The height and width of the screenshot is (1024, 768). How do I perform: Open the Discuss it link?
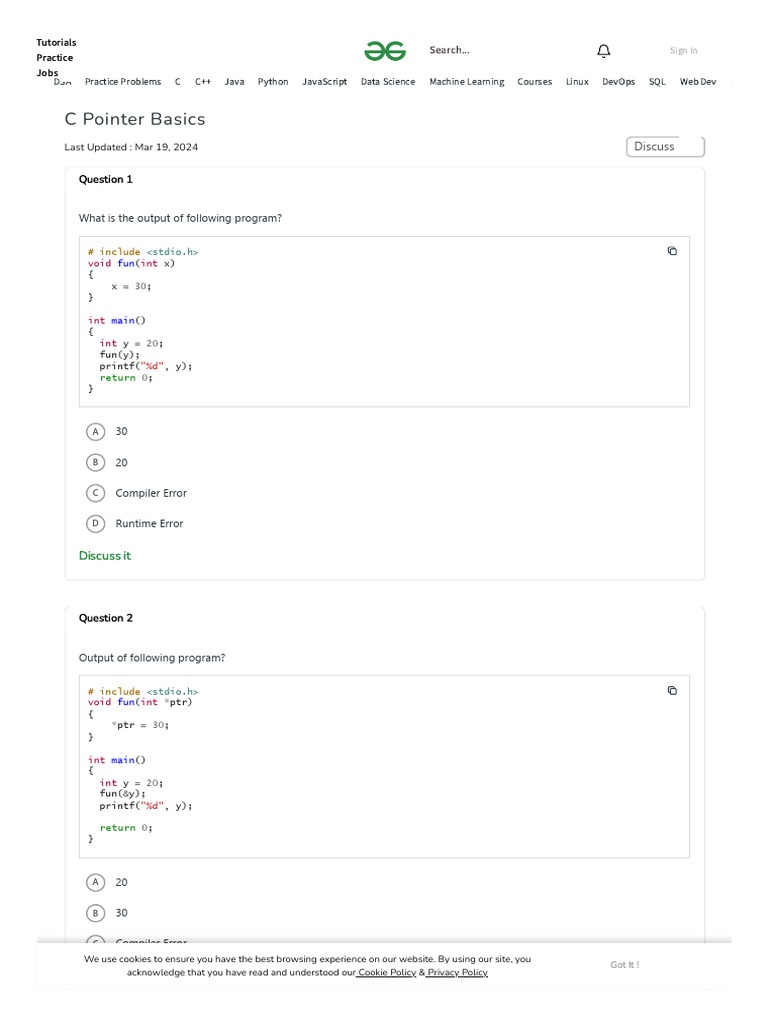(105, 556)
